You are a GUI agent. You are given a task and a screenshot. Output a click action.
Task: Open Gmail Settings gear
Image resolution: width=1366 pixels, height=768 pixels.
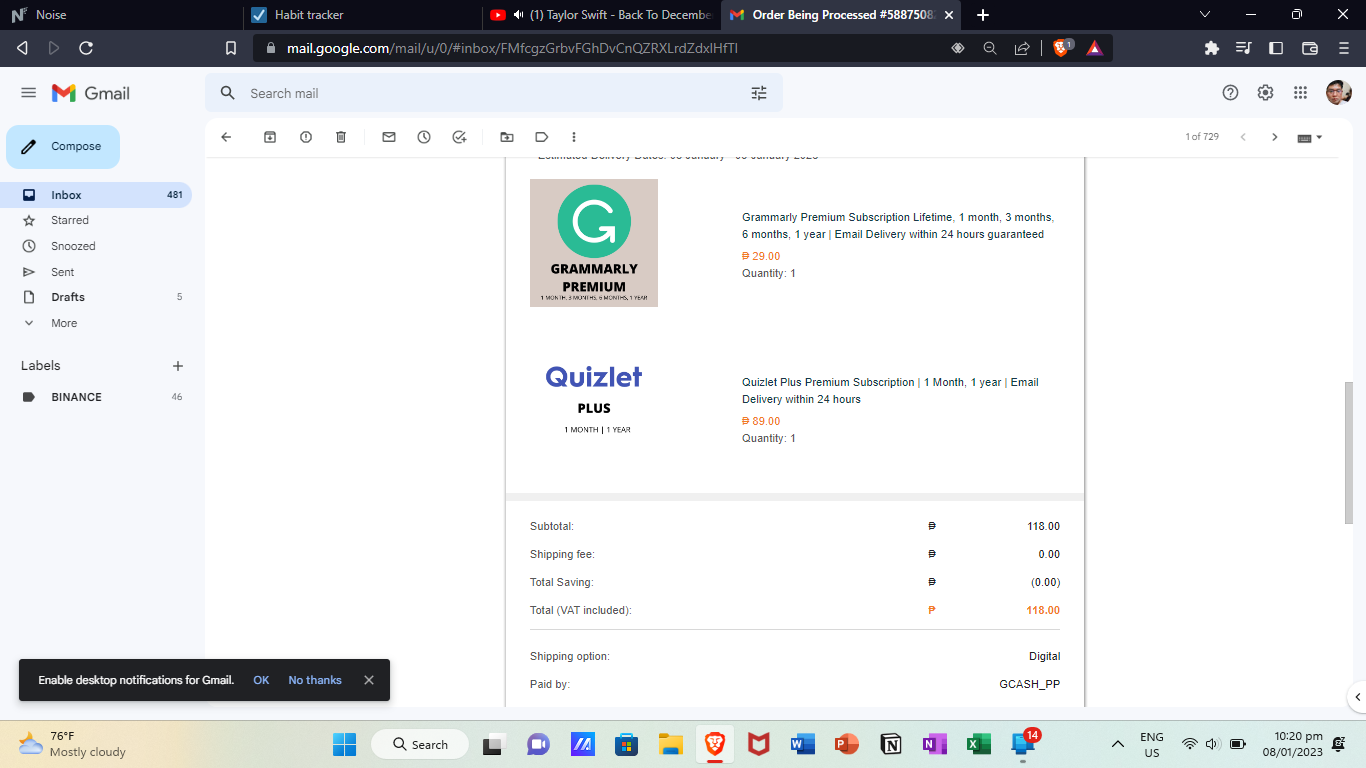pyautogui.click(x=1265, y=93)
